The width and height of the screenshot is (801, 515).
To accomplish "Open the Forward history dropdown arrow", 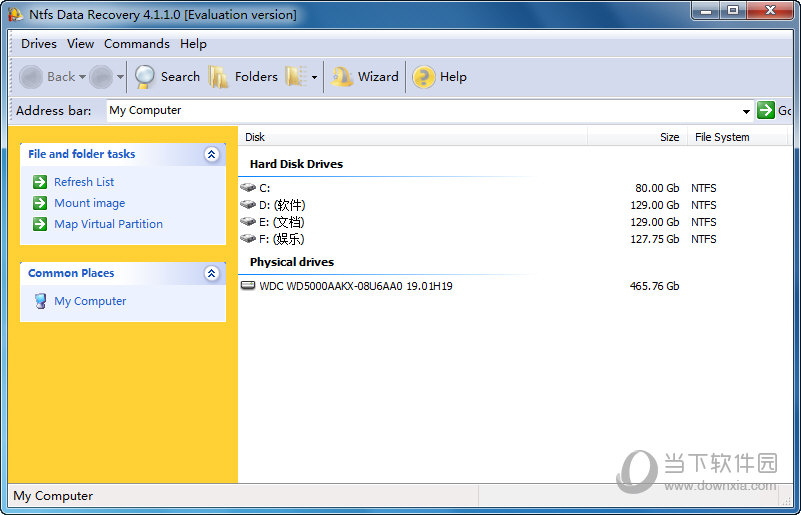I will point(120,77).
